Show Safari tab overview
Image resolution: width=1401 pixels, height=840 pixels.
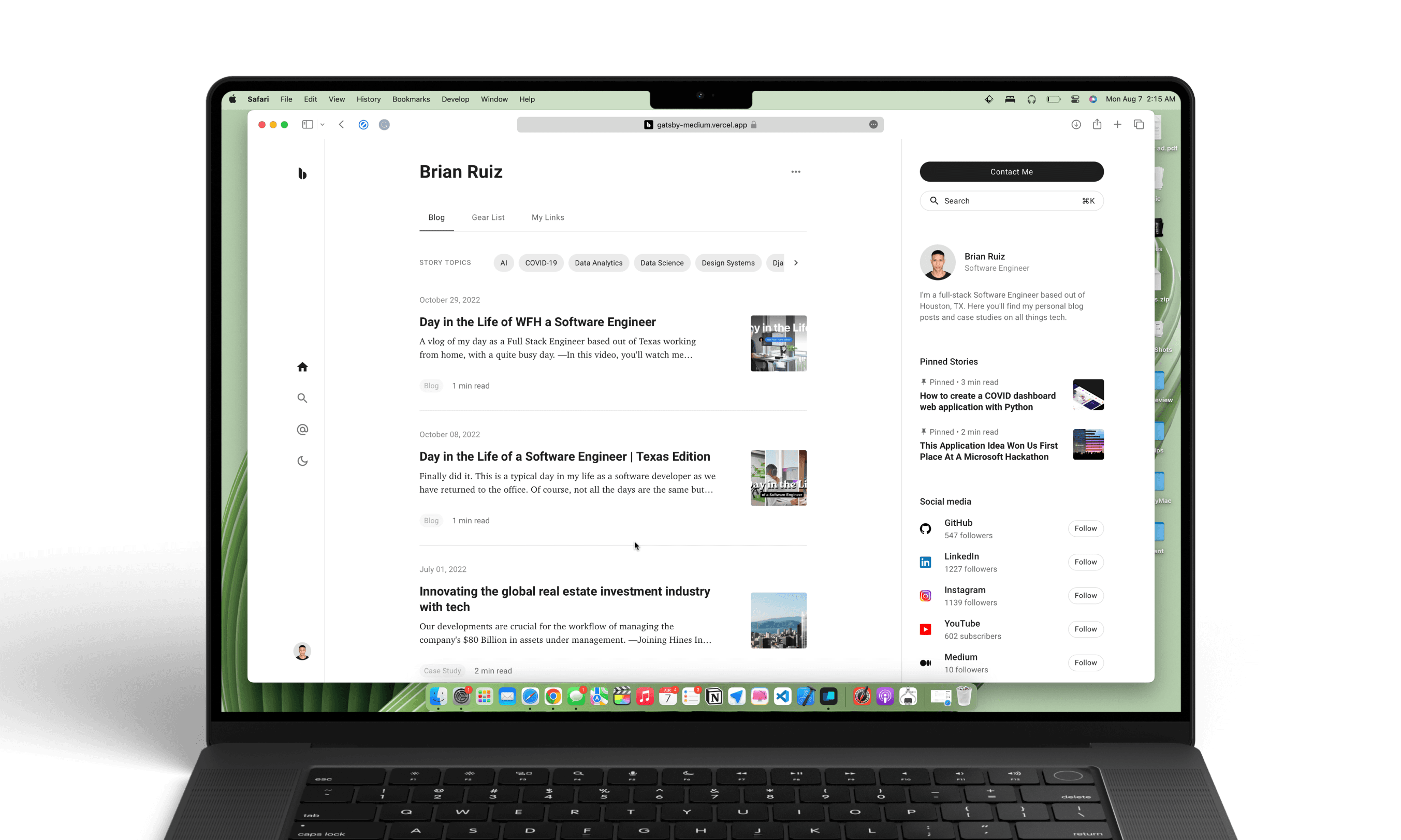point(1139,125)
